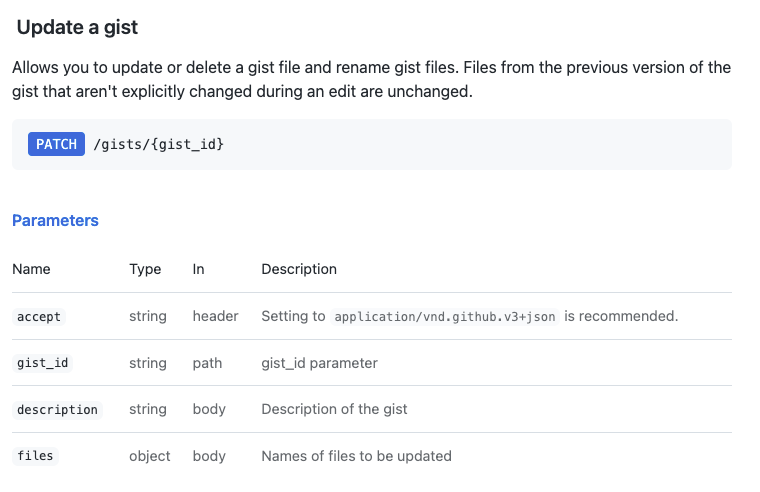Click path value in gist_id row
760x492 pixels.
[x=207, y=363]
